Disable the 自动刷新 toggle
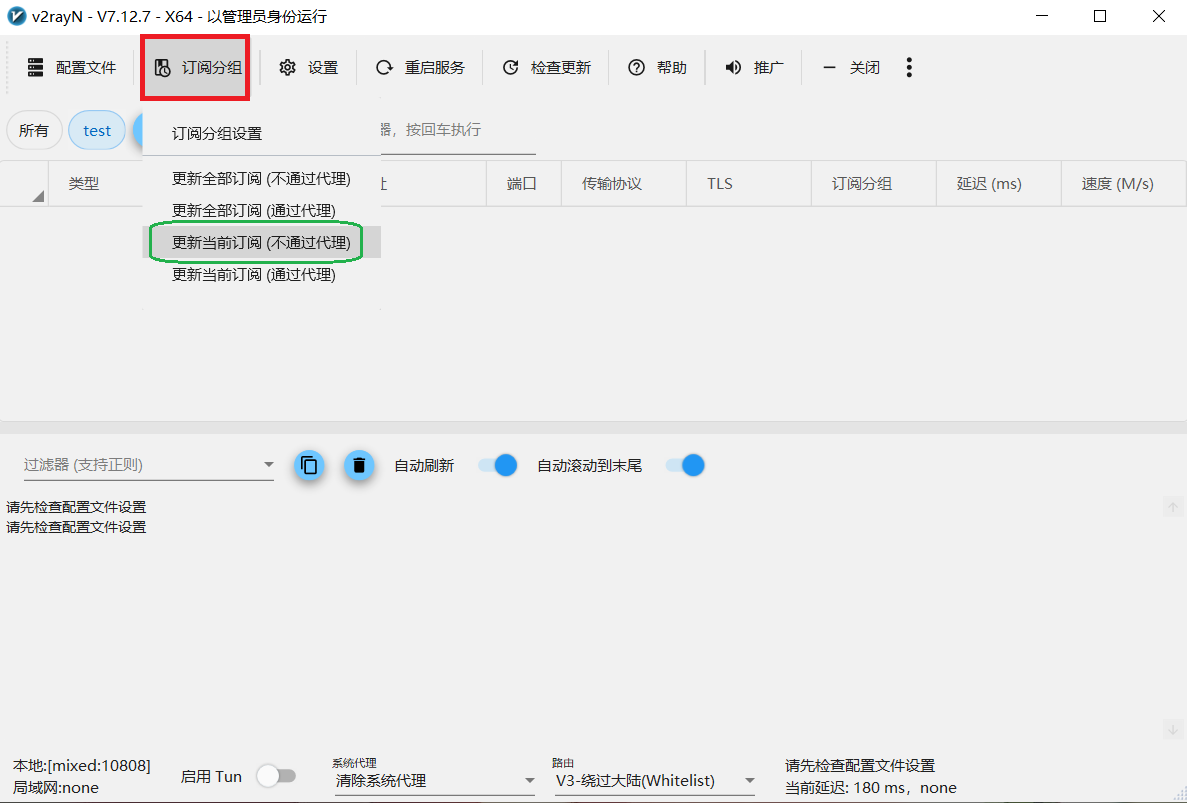 (498, 465)
